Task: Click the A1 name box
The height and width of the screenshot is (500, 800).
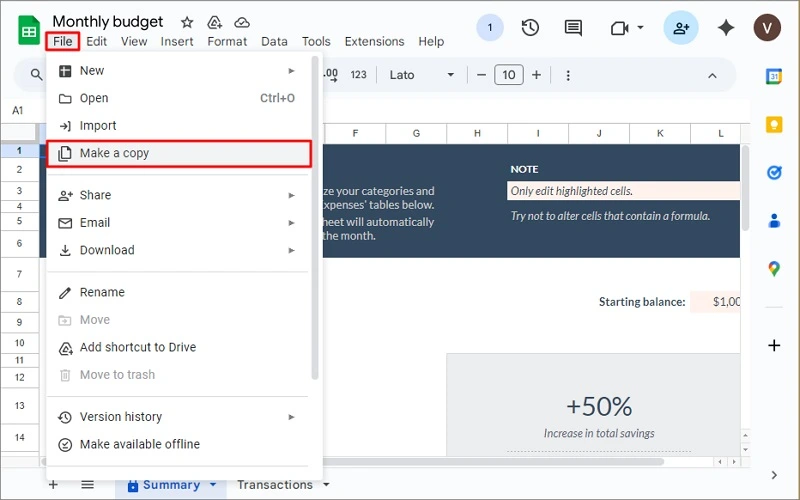Action: click(18, 111)
